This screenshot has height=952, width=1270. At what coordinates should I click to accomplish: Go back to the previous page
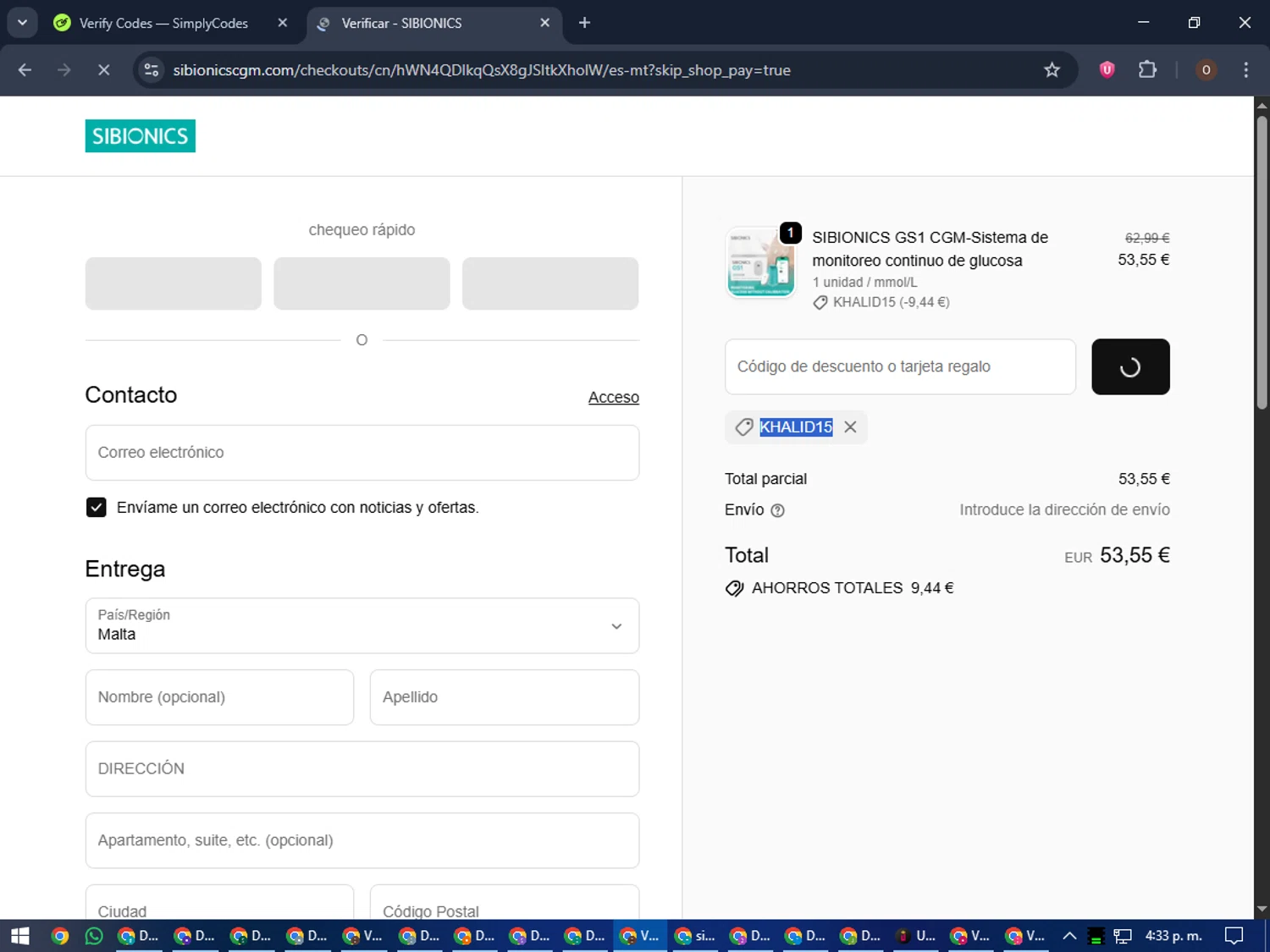25,70
